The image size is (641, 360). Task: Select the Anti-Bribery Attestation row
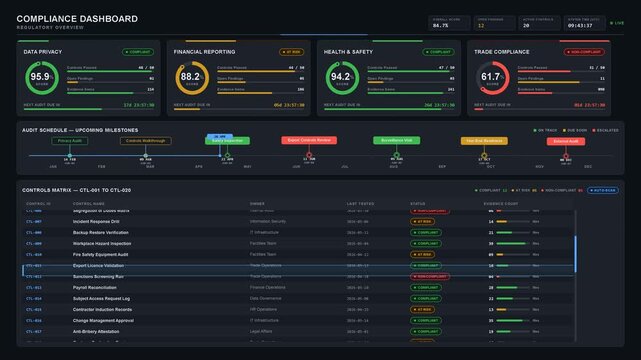298,332
